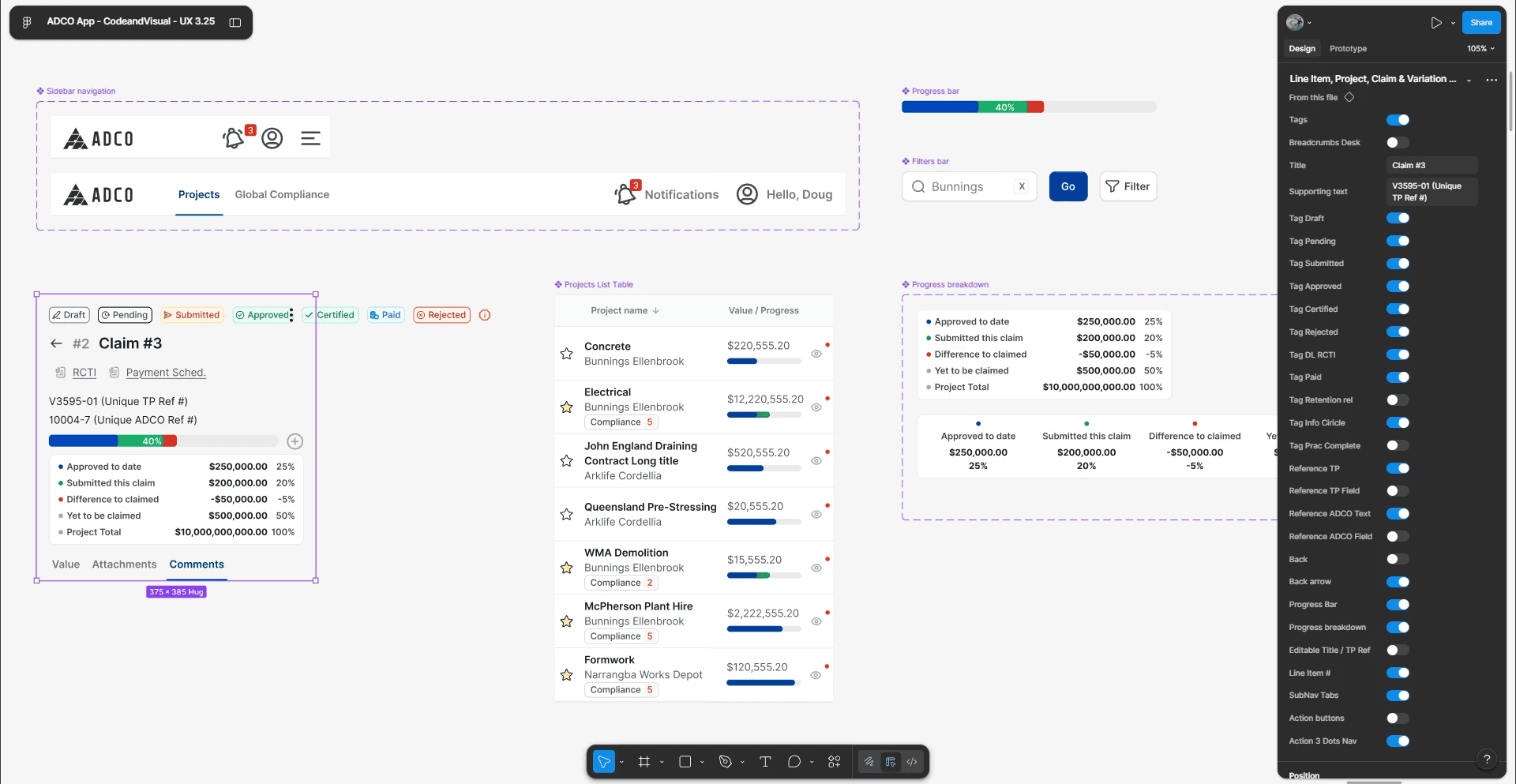Click the Filter button
This screenshot has width=1516, height=784.
pyautogui.click(x=1128, y=186)
